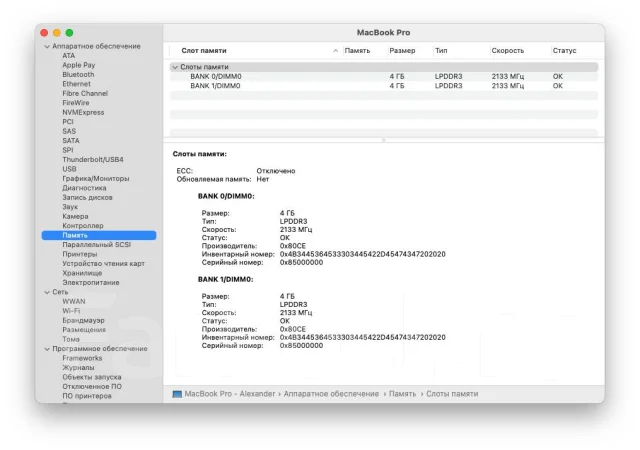The image size is (640, 450).
Task: Open Thunderbolt/USB4 in the sidebar
Action: [93, 160]
